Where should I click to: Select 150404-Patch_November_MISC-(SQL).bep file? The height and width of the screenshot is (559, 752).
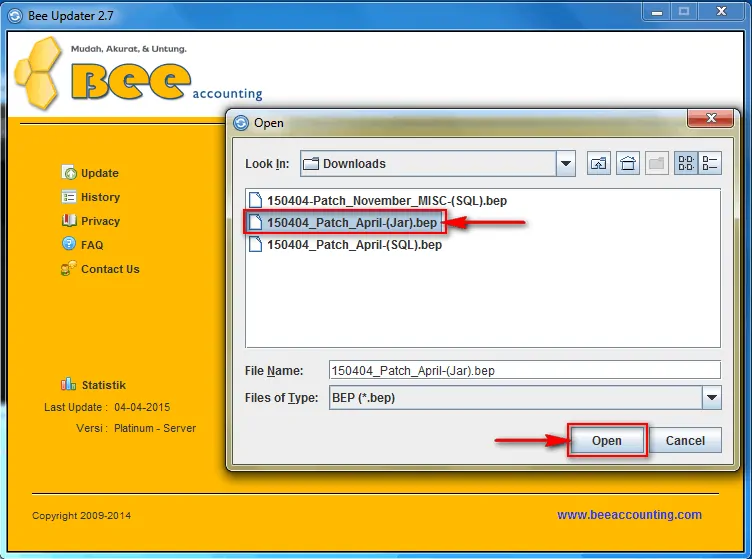coord(378,200)
